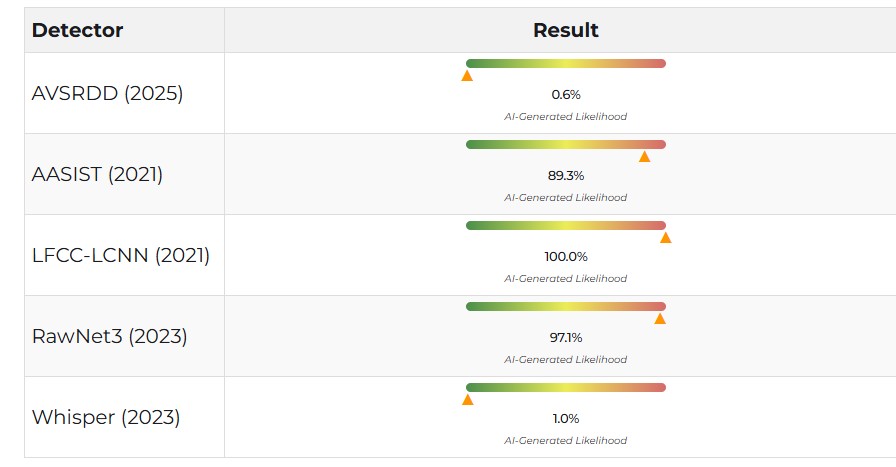Screen dimensions: 896x467
Task: Click the orange marker on AASIST gauge
Action: point(644,156)
